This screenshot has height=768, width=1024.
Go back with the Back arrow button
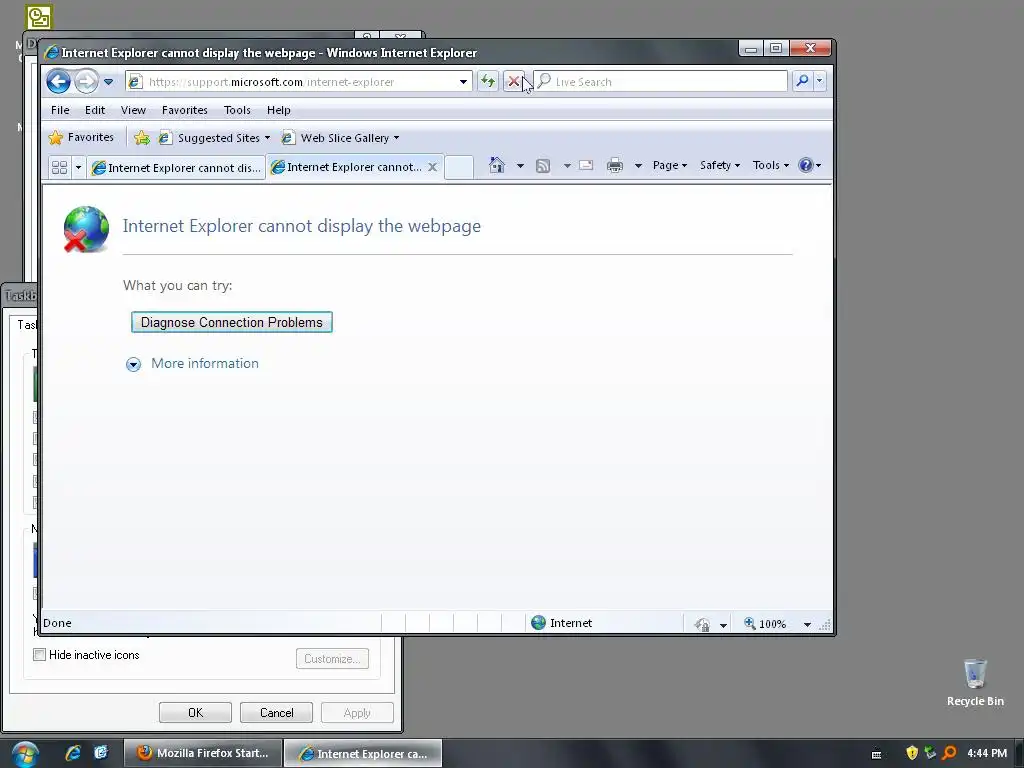pos(58,82)
